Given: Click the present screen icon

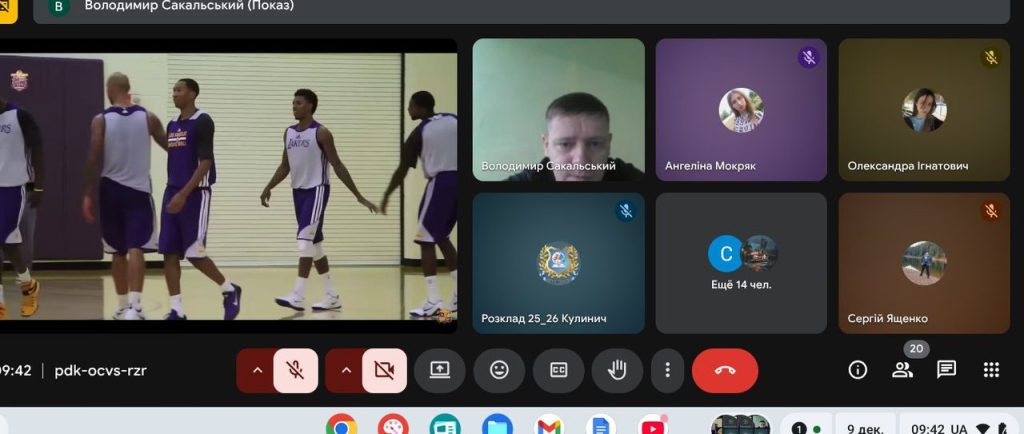Looking at the screenshot, I should pos(440,370).
